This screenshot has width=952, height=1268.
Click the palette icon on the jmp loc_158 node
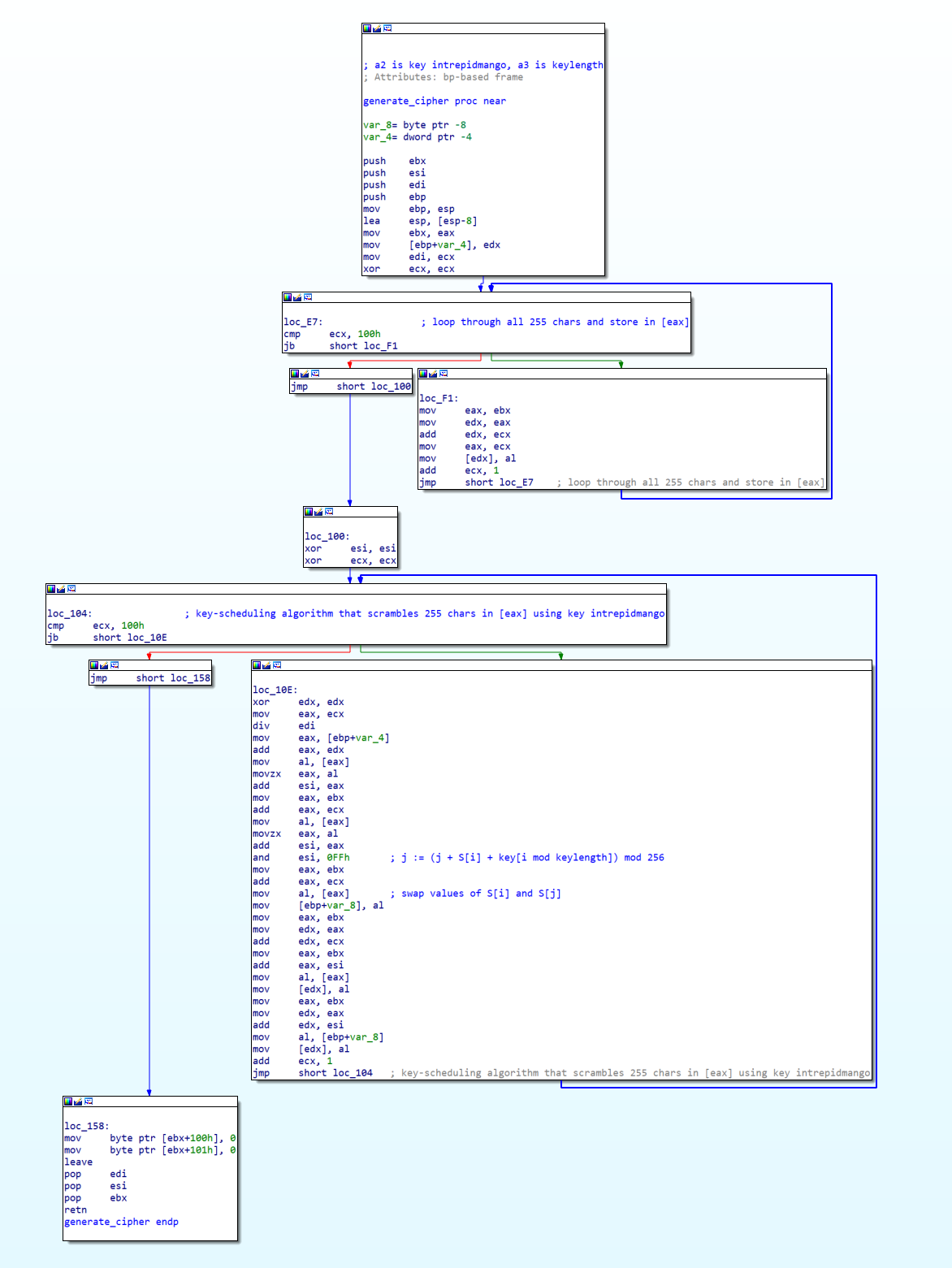(96, 664)
